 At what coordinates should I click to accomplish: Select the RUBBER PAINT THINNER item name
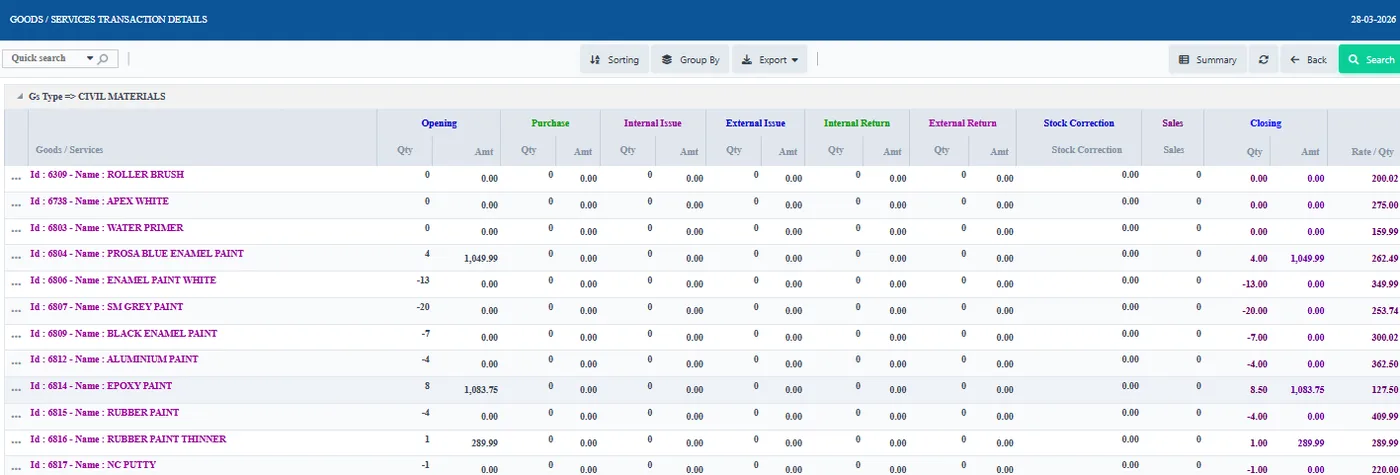[x=128, y=439]
